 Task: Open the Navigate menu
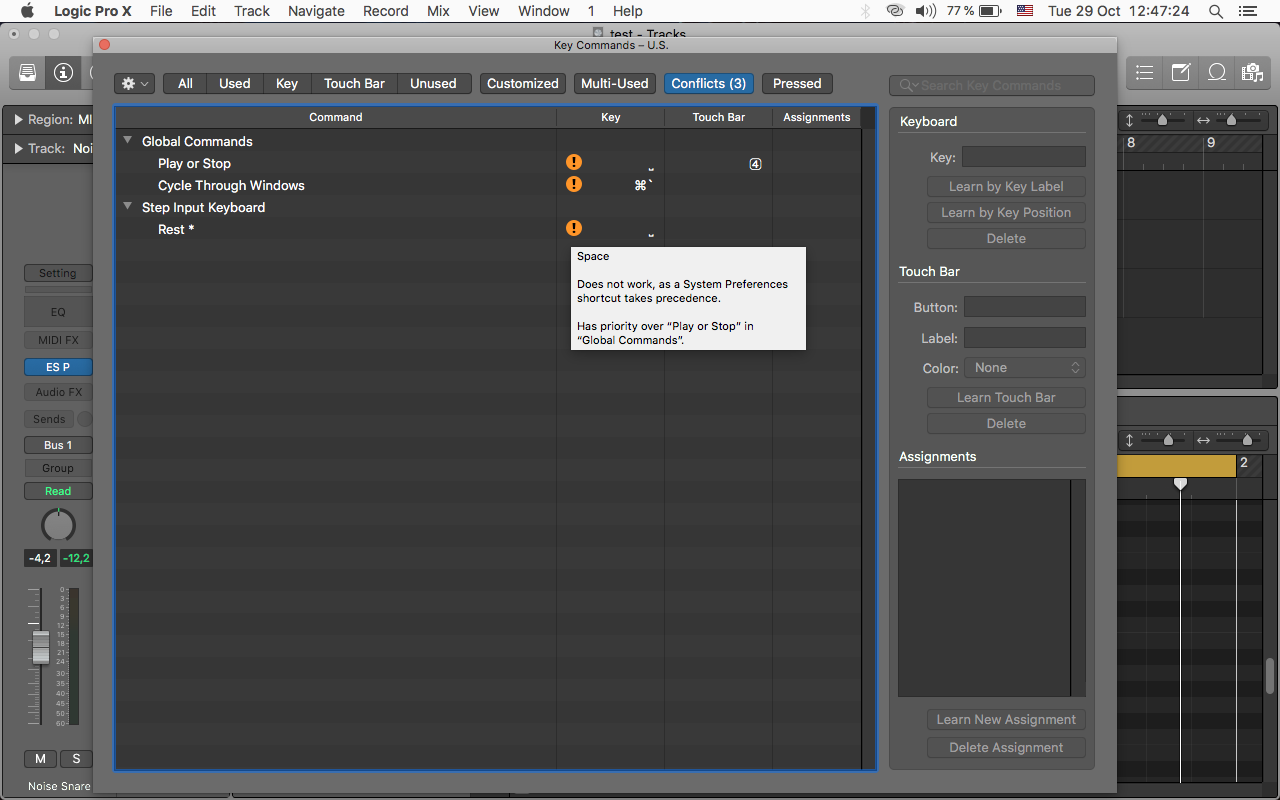[316, 11]
